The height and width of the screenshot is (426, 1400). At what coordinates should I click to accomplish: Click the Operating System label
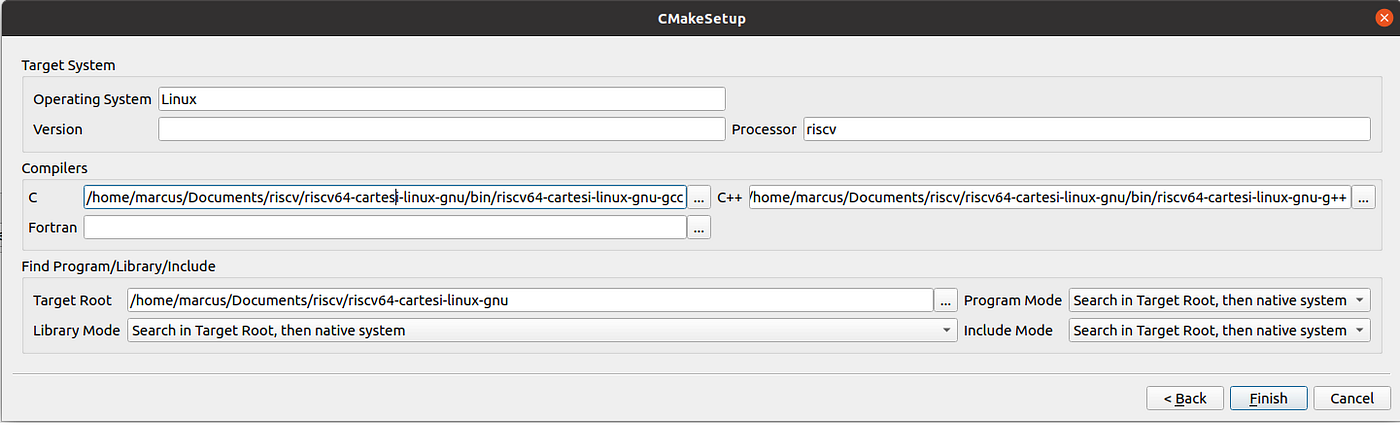[x=92, y=99]
